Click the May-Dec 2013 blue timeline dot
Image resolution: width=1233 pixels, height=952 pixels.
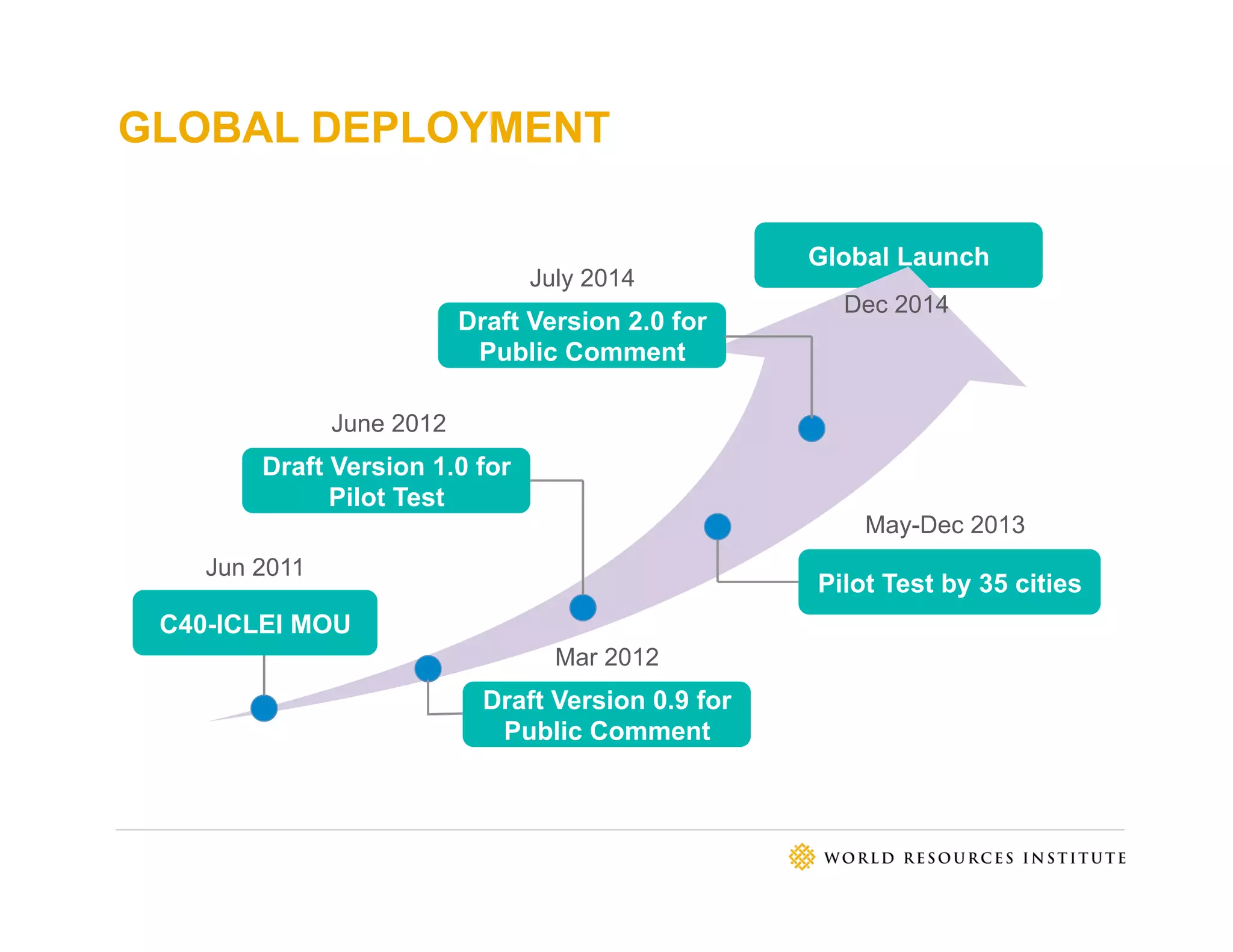point(717,527)
